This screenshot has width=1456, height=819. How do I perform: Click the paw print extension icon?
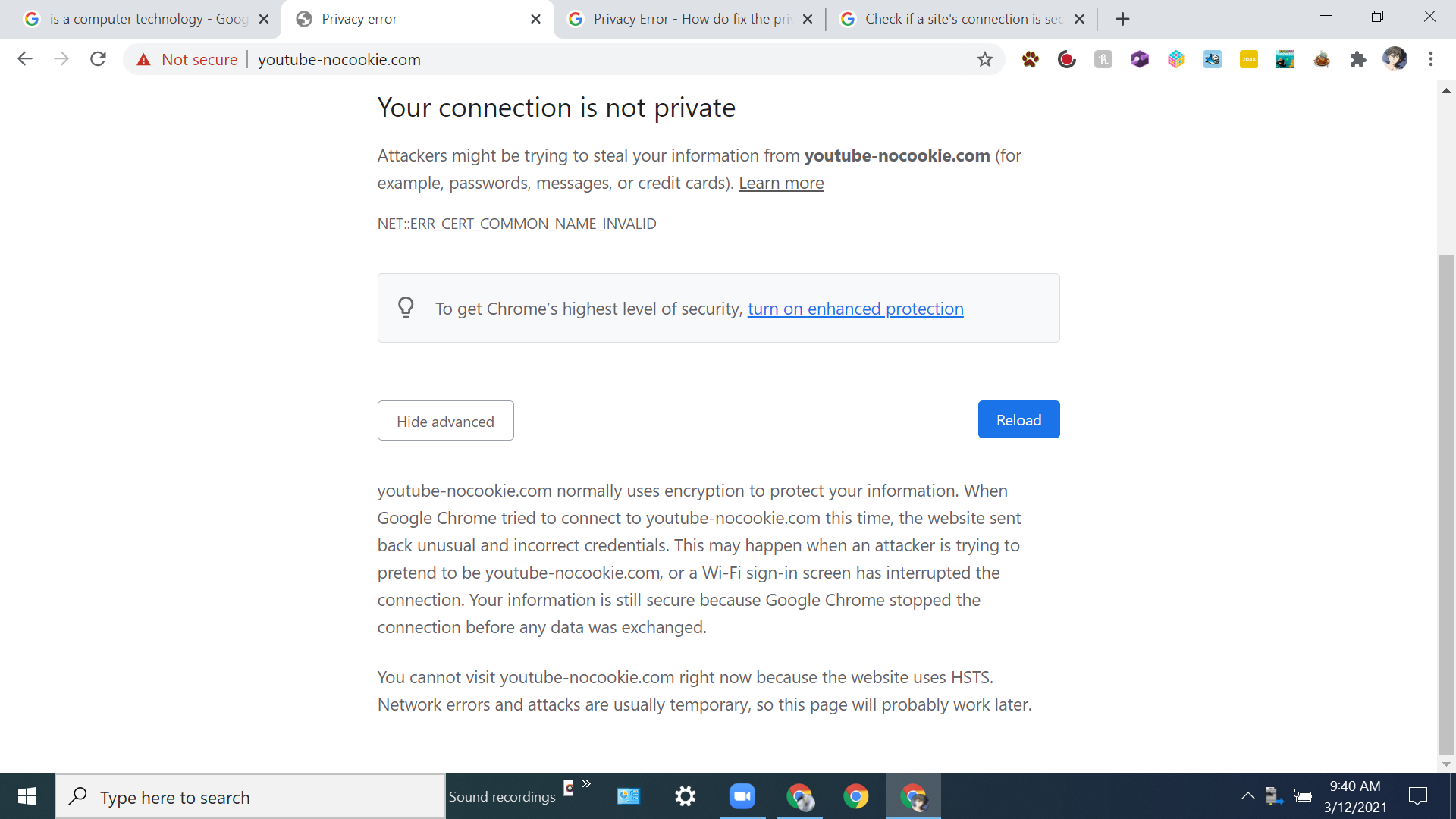(x=1031, y=59)
